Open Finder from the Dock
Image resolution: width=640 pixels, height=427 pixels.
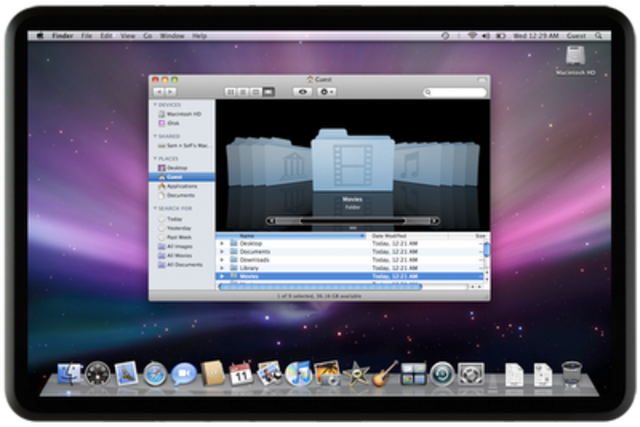[x=69, y=373]
